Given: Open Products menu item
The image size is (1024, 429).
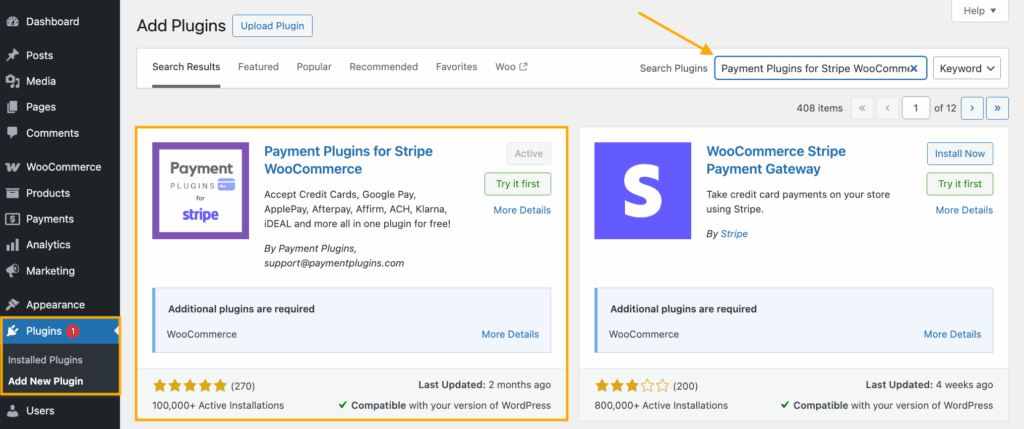Looking at the screenshot, I should [59, 193].
